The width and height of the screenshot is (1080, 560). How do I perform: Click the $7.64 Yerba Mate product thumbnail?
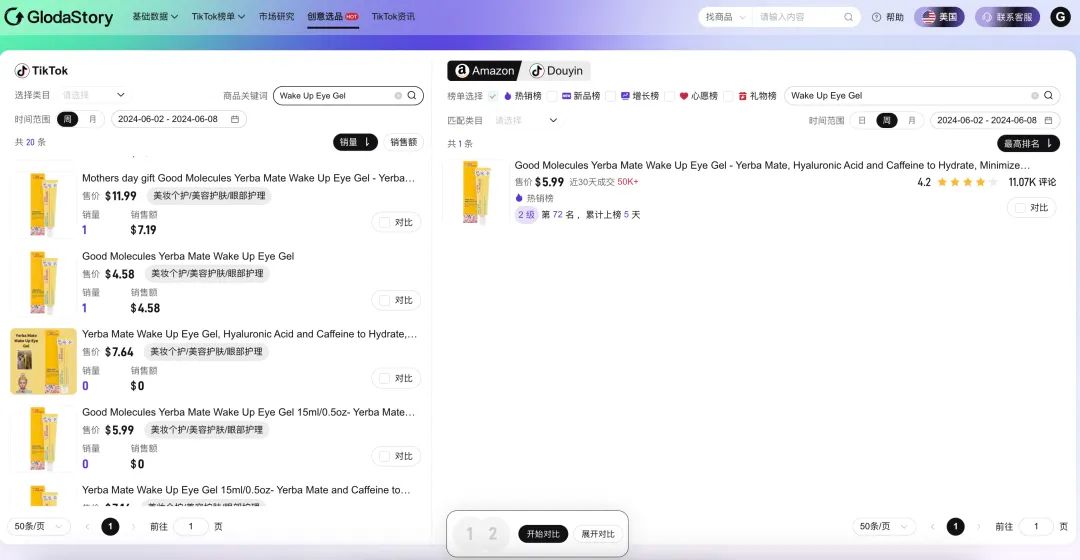tap(43, 361)
